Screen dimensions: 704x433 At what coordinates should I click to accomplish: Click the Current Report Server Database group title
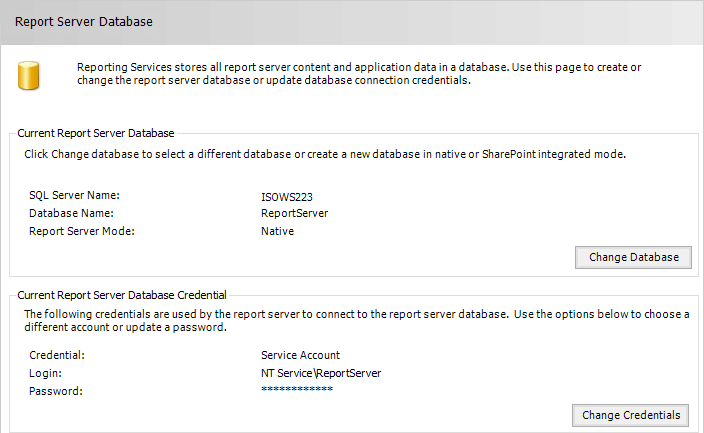tap(96, 133)
